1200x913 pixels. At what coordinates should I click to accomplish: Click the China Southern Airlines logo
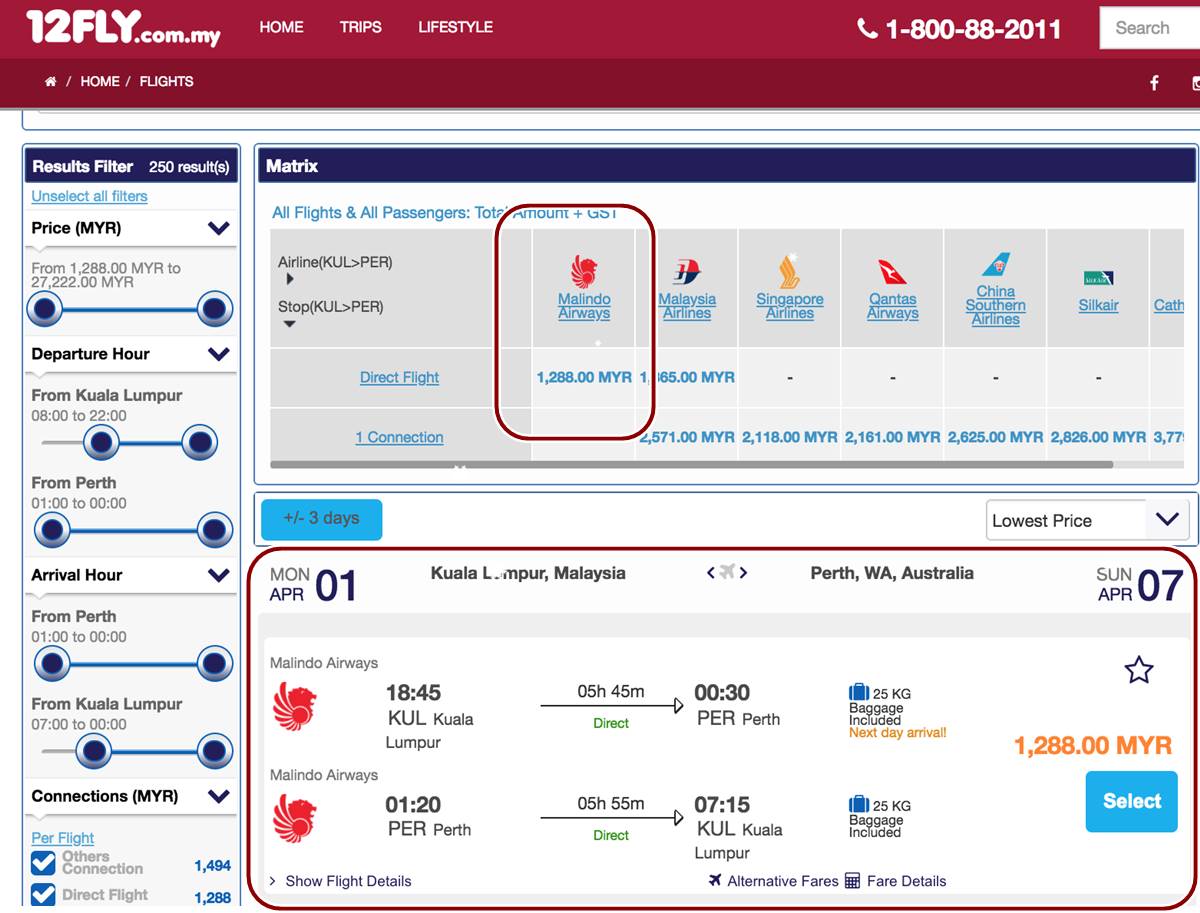(x=995, y=265)
